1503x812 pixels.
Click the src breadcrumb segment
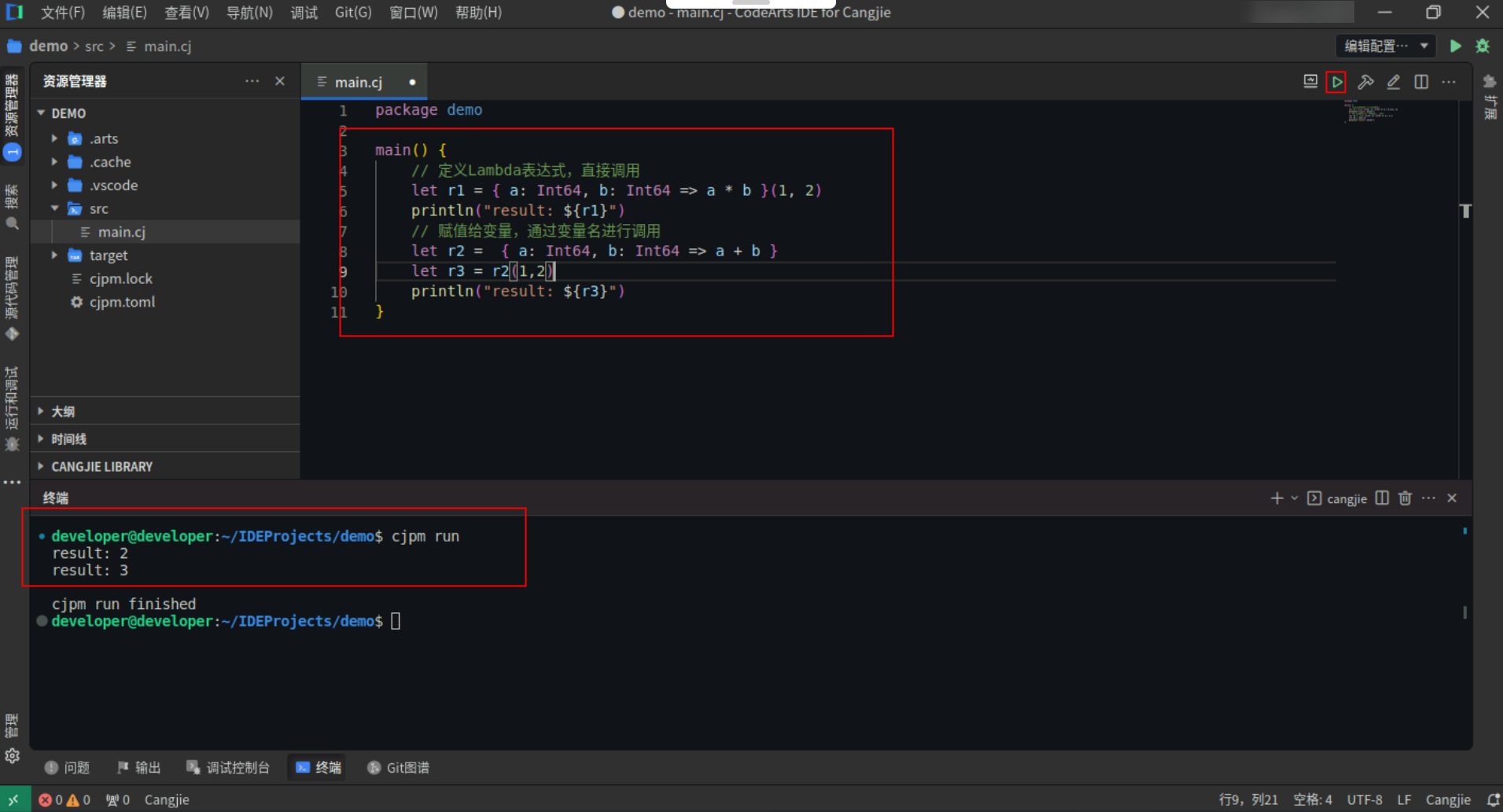pyautogui.click(x=94, y=46)
